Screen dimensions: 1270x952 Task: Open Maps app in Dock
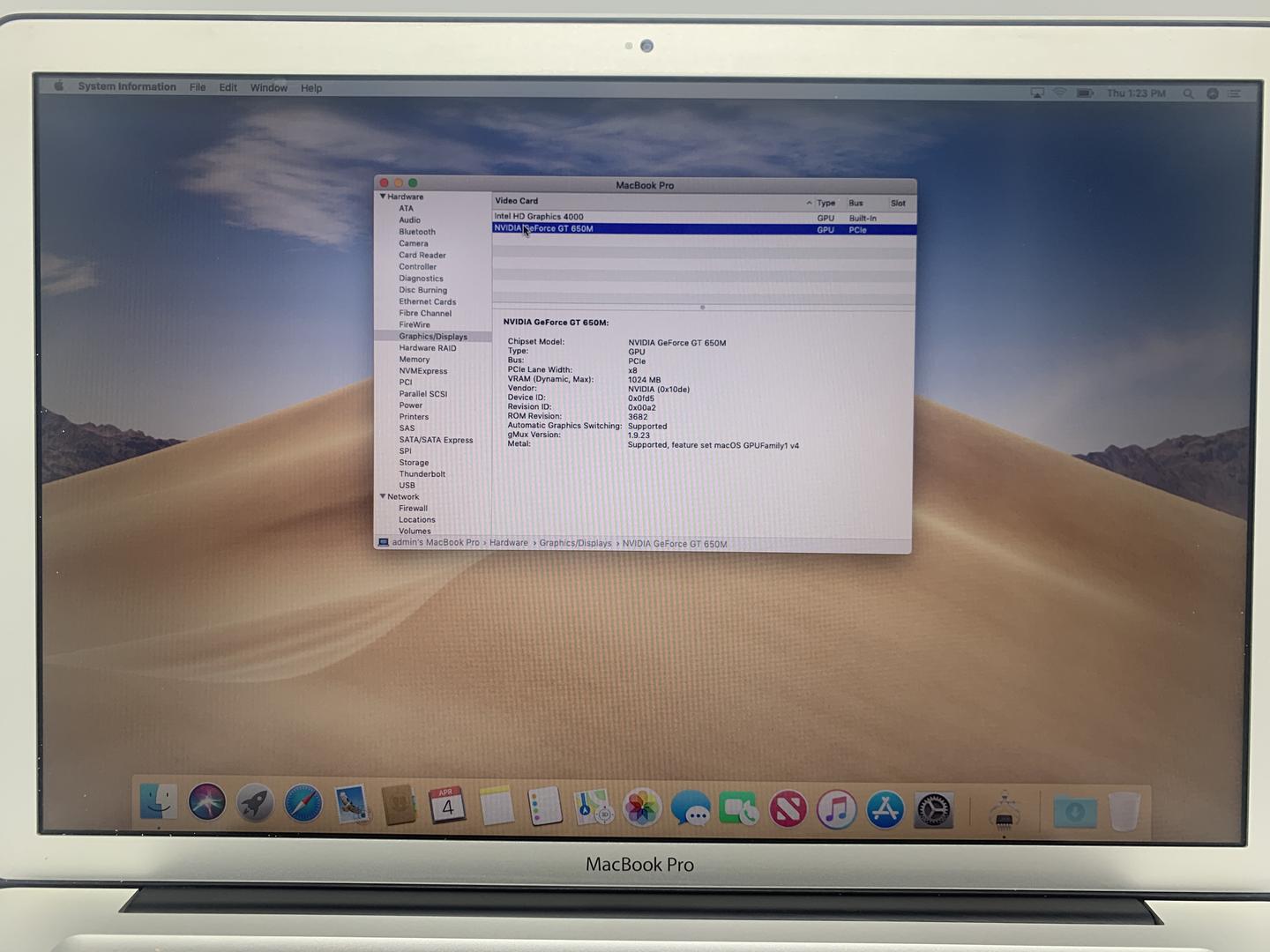click(594, 807)
